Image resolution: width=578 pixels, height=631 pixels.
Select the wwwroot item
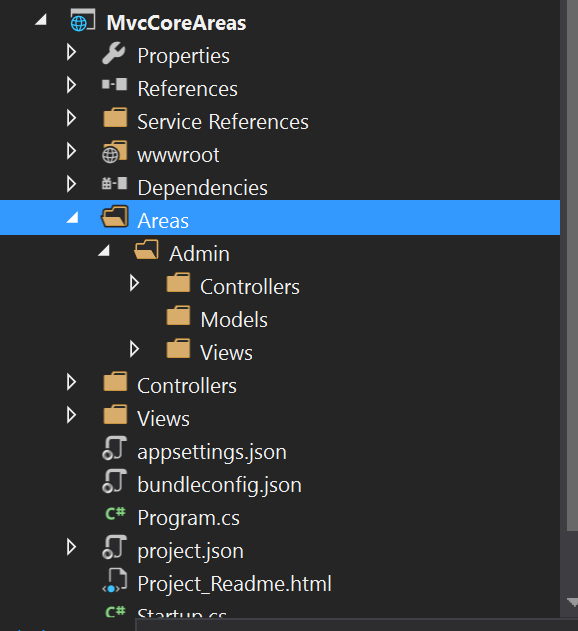click(x=178, y=155)
